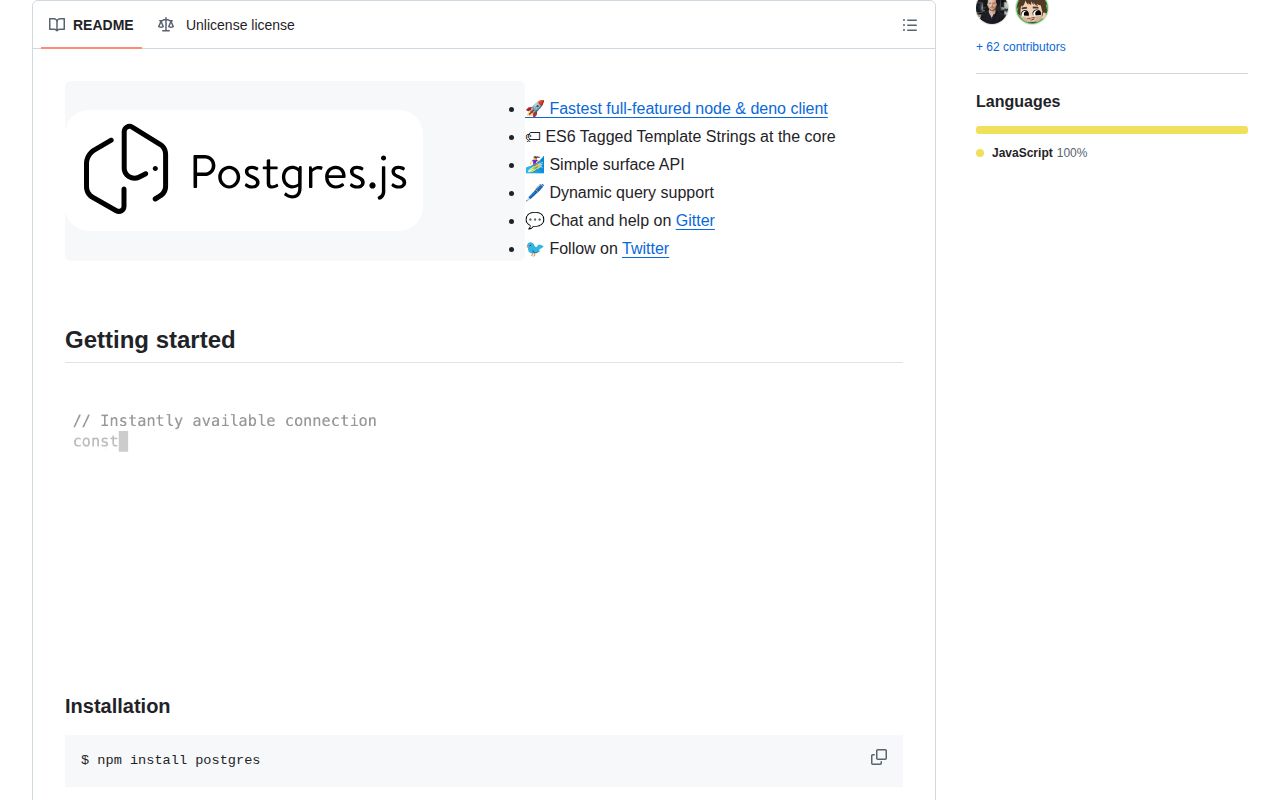Click the Languages heading
Image resolution: width=1280 pixels, height=800 pixels.
click(x=1018, y=101)
